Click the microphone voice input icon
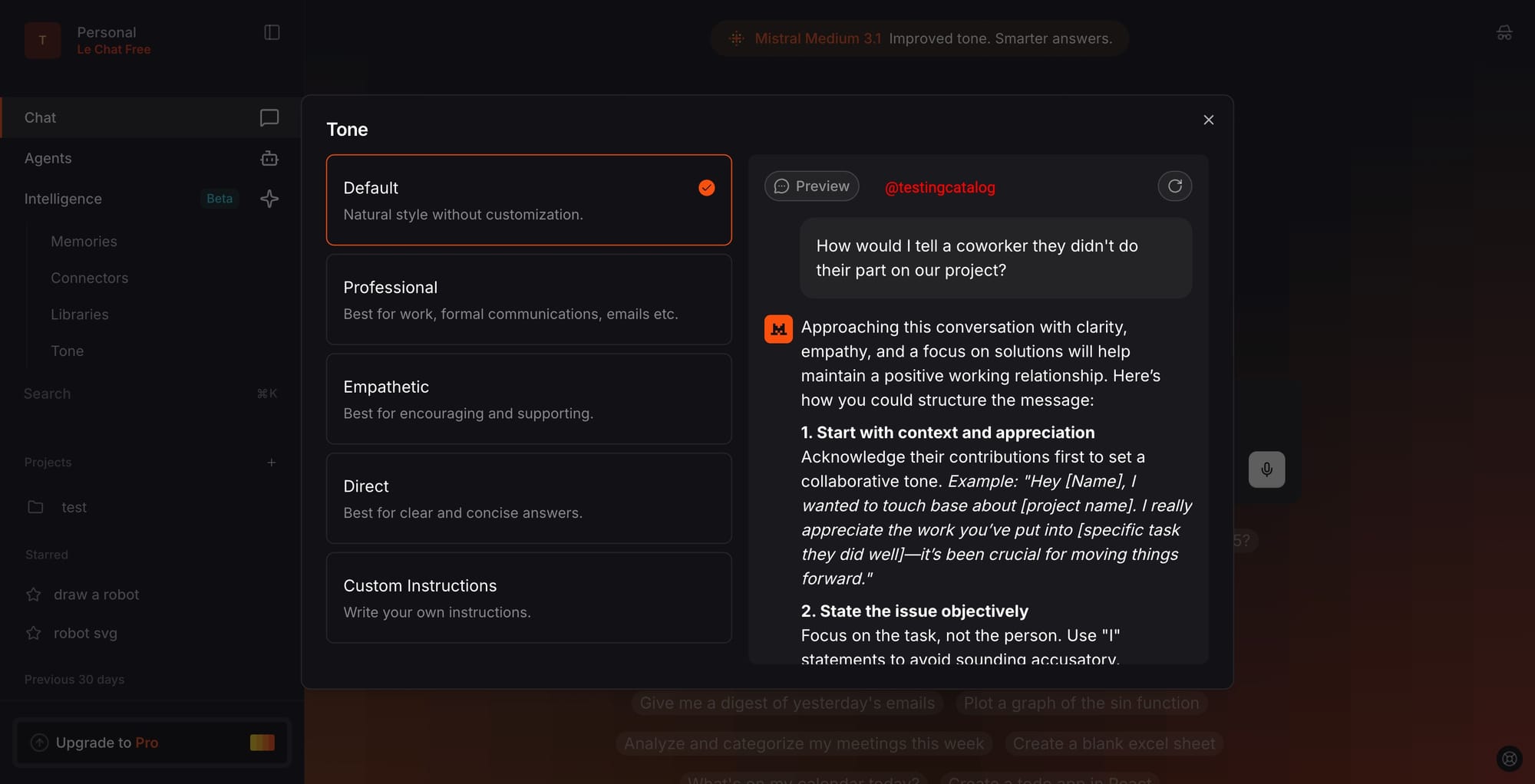The height and width of the screenshot is (784, 1535). [1266, 469]
